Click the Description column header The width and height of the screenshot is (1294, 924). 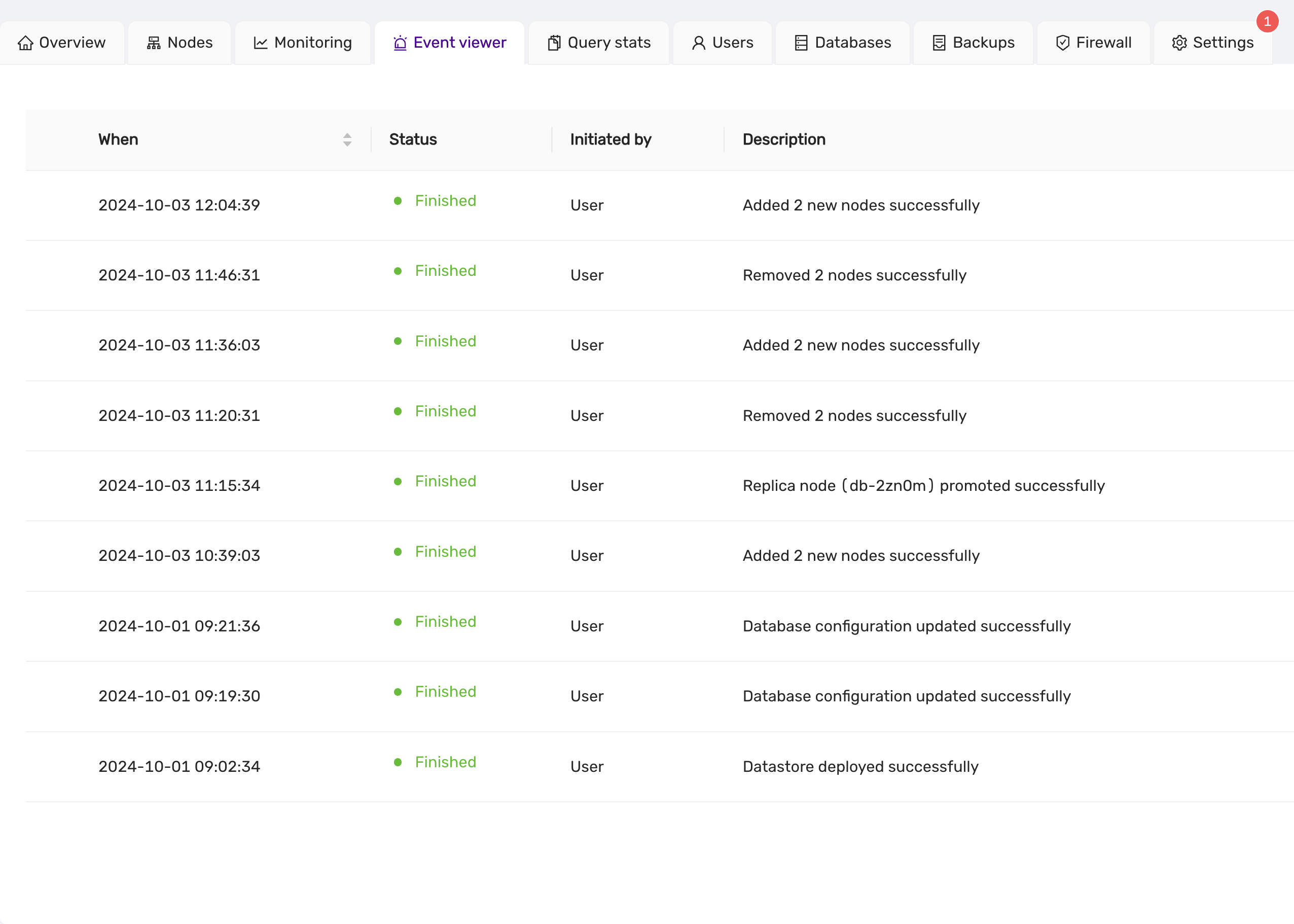784,140
